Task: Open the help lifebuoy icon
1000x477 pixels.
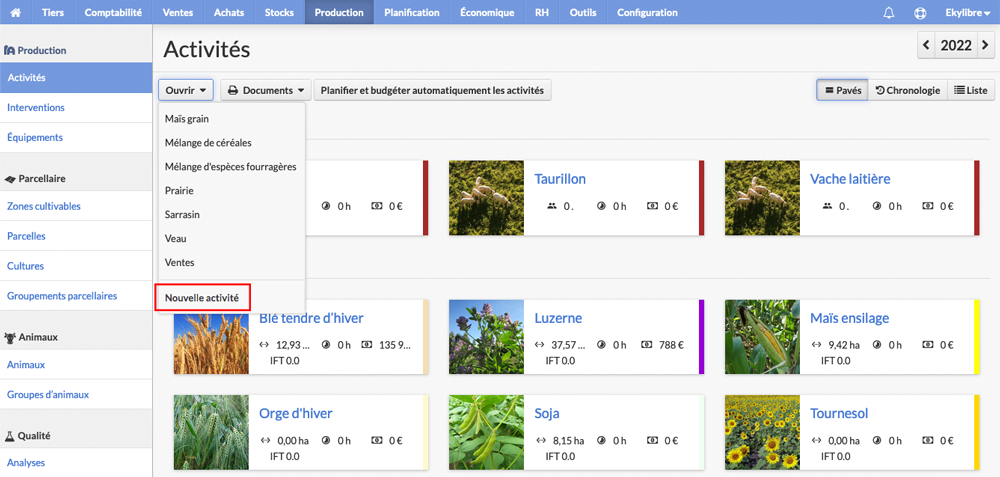Action: tap(919, 12)
